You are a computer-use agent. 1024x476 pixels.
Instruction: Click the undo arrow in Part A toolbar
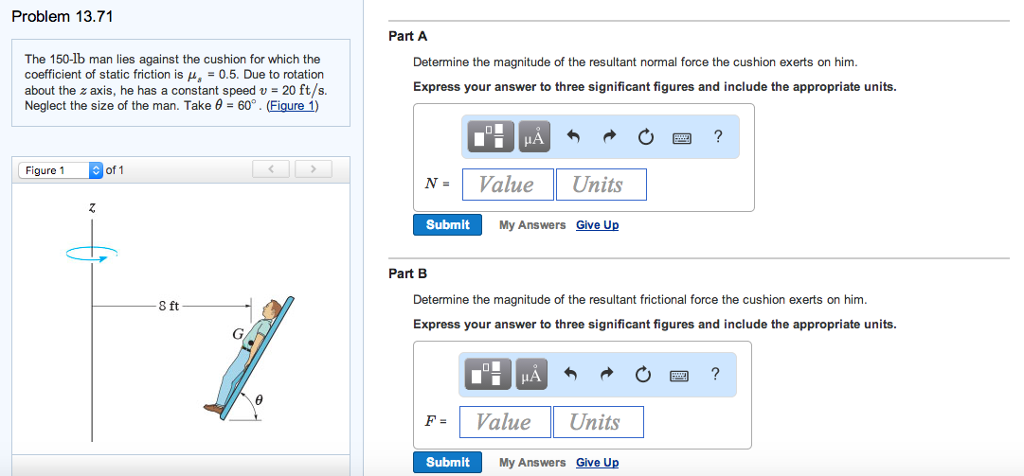click(x=573, y=138)
